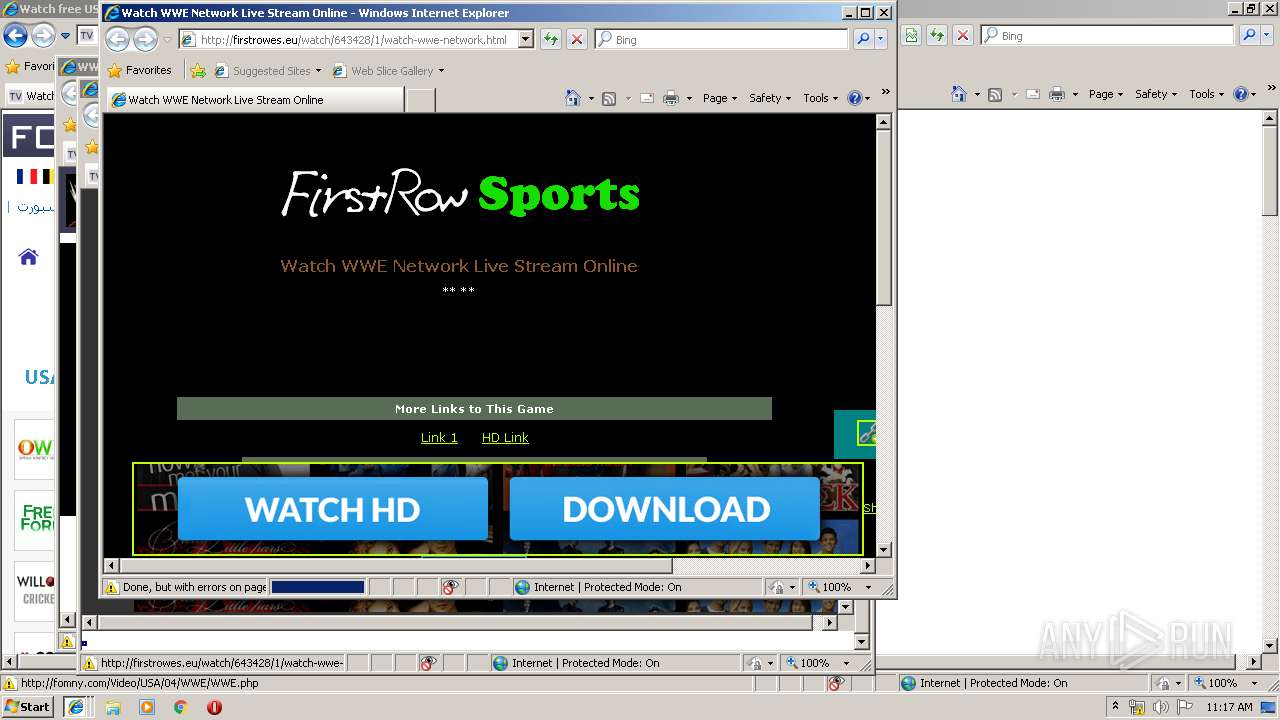This screenshot has width=1280, height=720.
Task: Click the 'Link 1' stream link
Action: point(439,437)
